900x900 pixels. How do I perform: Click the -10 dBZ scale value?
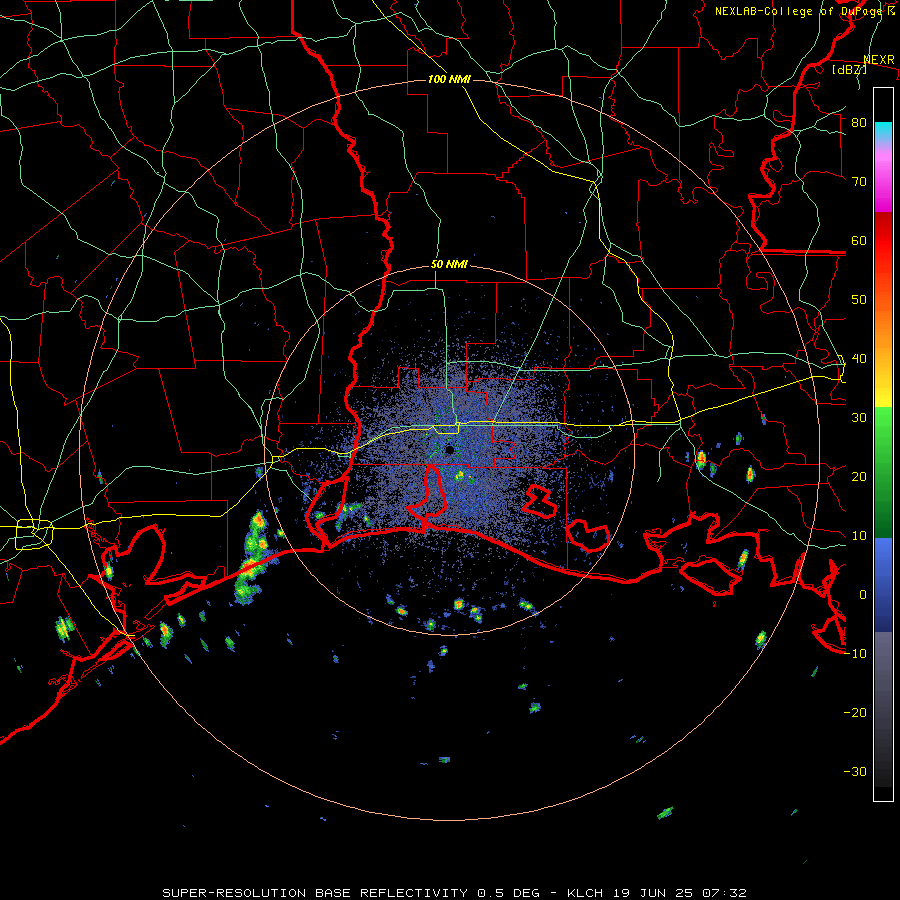(x=855, y=654)
